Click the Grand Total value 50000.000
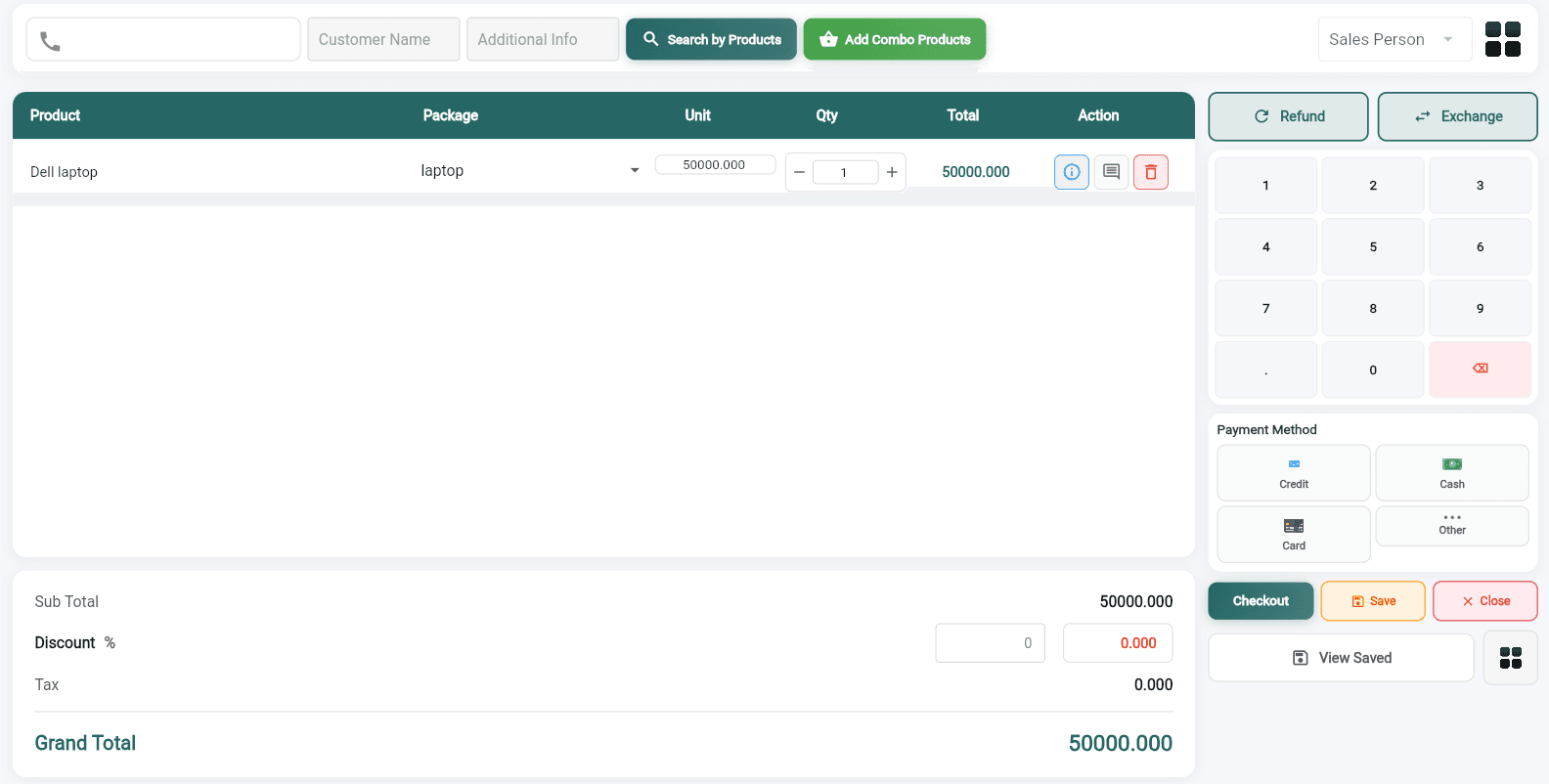 tap(1121, 743)
